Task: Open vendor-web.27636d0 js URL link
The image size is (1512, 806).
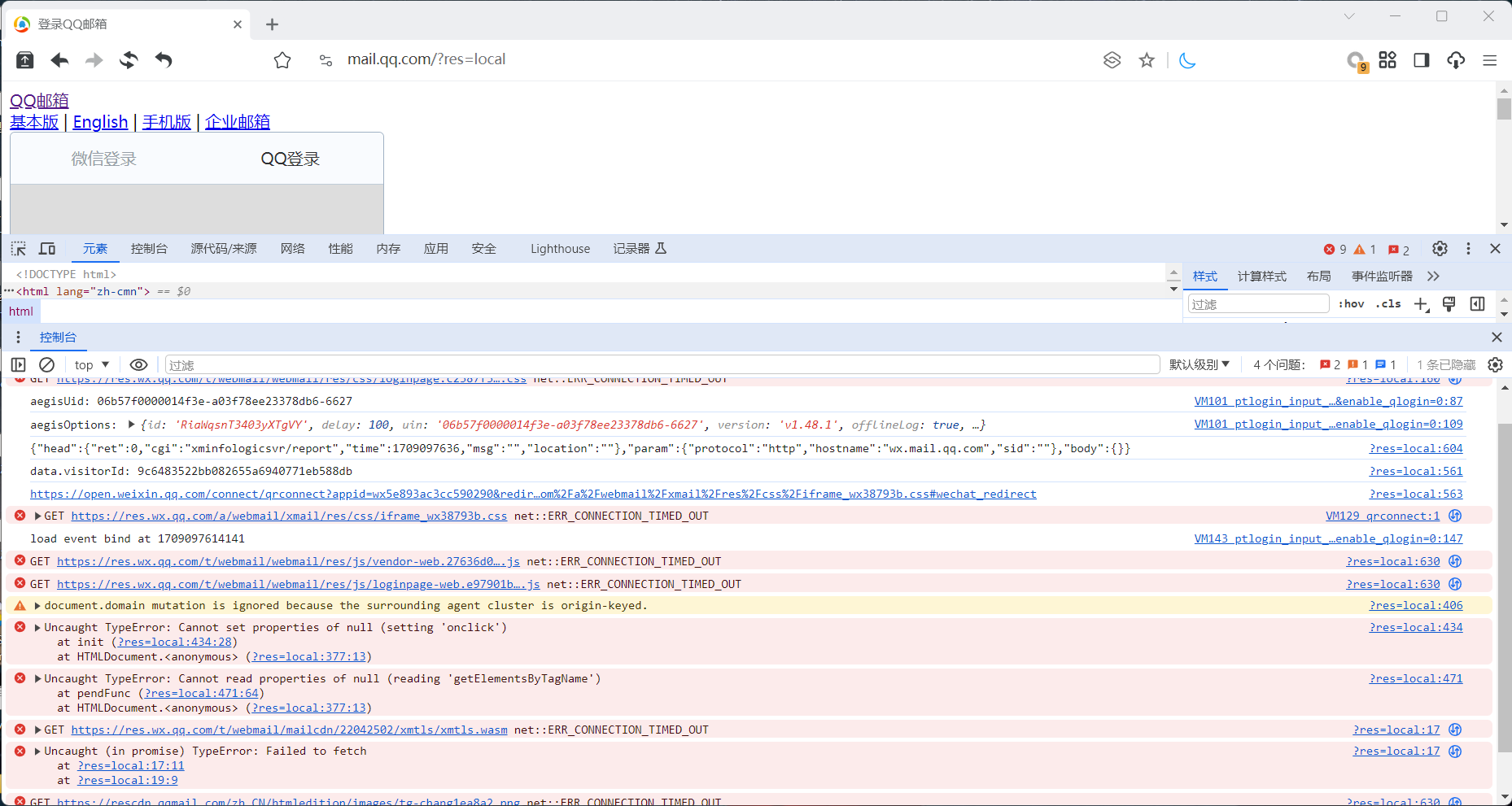Action: click(288, 562)
